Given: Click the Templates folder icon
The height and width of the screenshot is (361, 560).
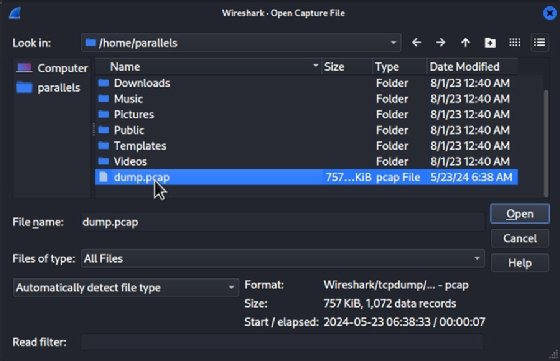Looking at the screenshot, I should coord(104,146).
